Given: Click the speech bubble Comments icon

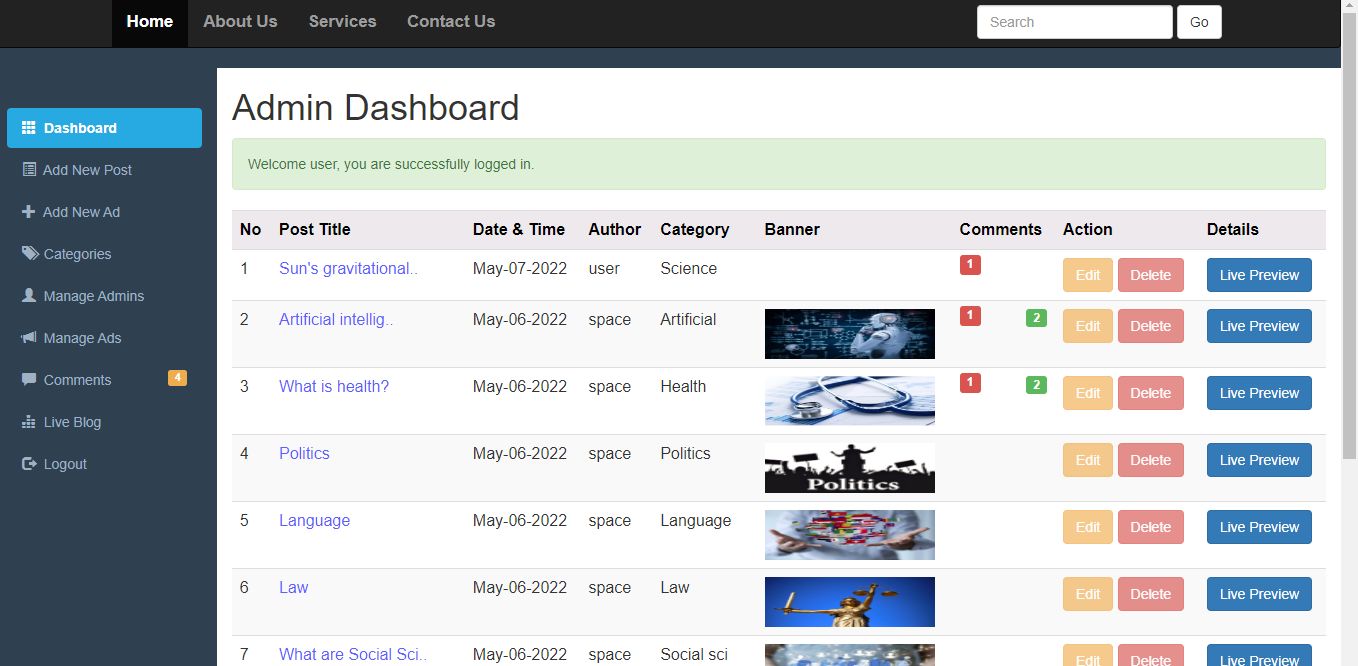Looking at the screenshot, I should [x=29, y=380].
